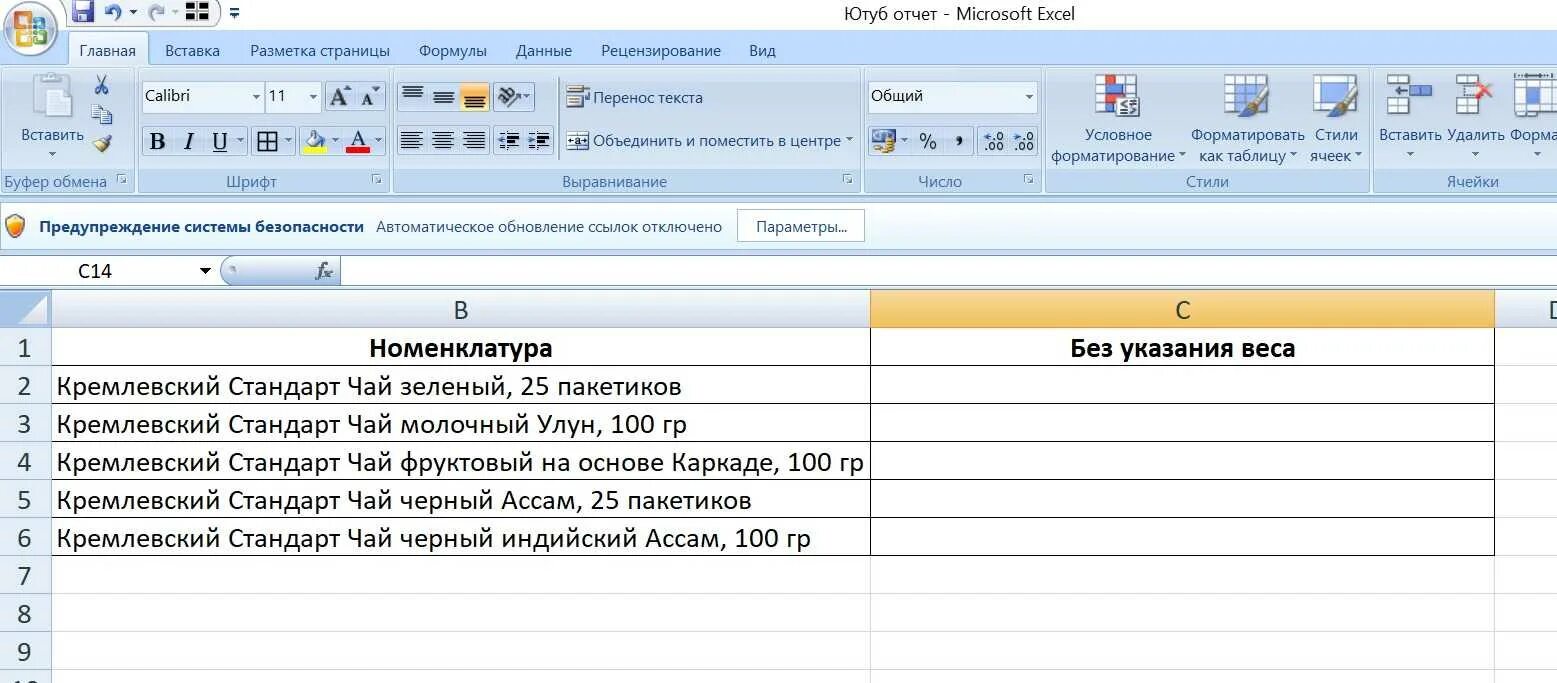
Task: Click the Select All corner box
Action: tap(25, 310)
